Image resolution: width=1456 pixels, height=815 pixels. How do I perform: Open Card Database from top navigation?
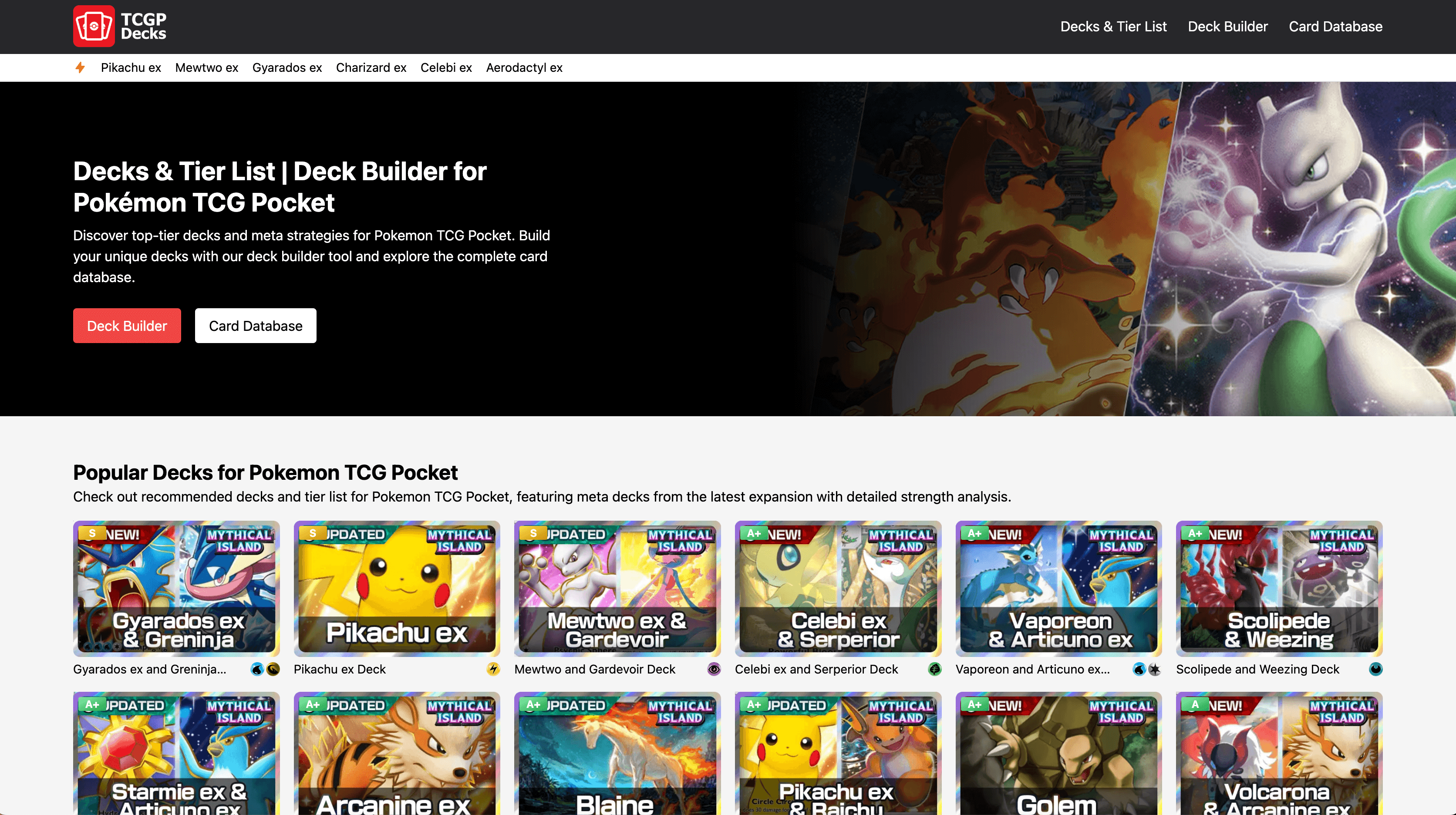tap(1335, 27)
